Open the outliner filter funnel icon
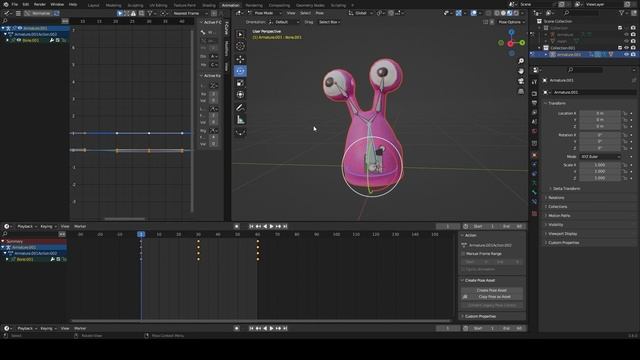Viewport: 640px width, 360px height. (621, 13)
